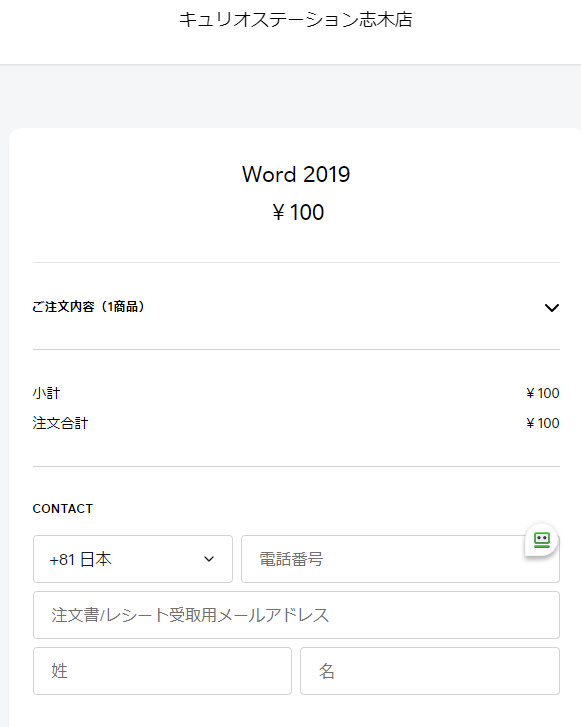Image resolution: width=581 pixels, height=727 pixels.
Task: Focus the receipt email address field
Action: [x=296, y=615]
